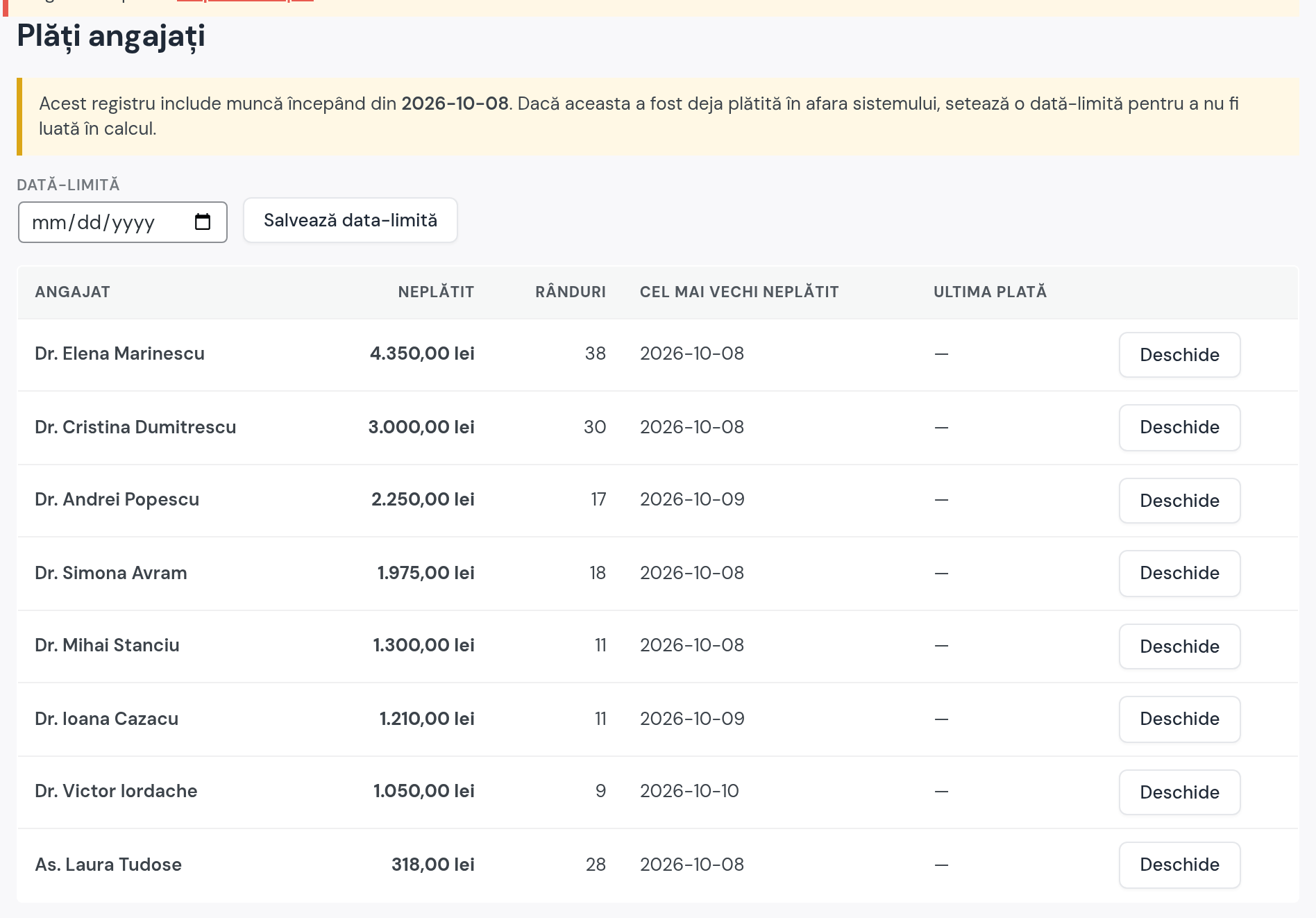Image resolution: width=1316 pixels, height=918 pixels.
Task: Click the 2.250,00 lei unpaid amount
Action: 423,499
